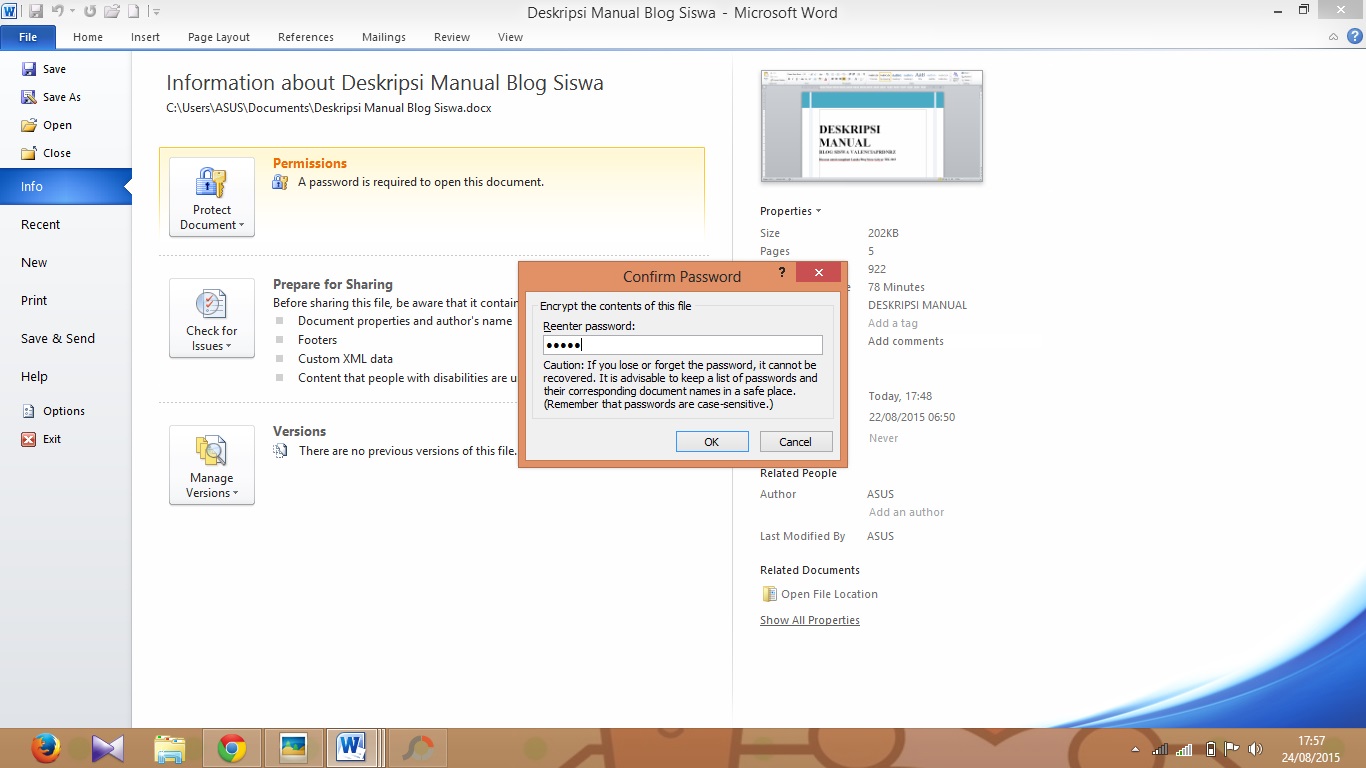Click the Reenter password input box
1366x768 pixels.
[683, 345]
